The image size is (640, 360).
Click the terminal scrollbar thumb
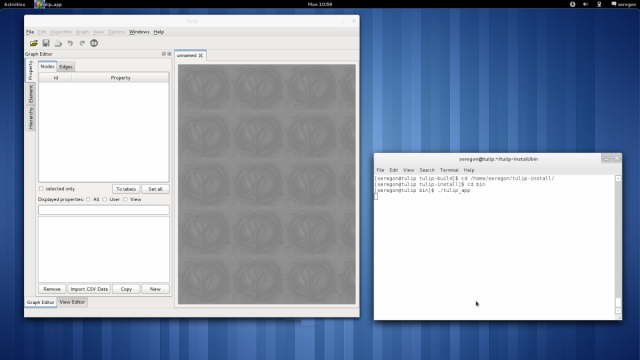coord(618,302)
